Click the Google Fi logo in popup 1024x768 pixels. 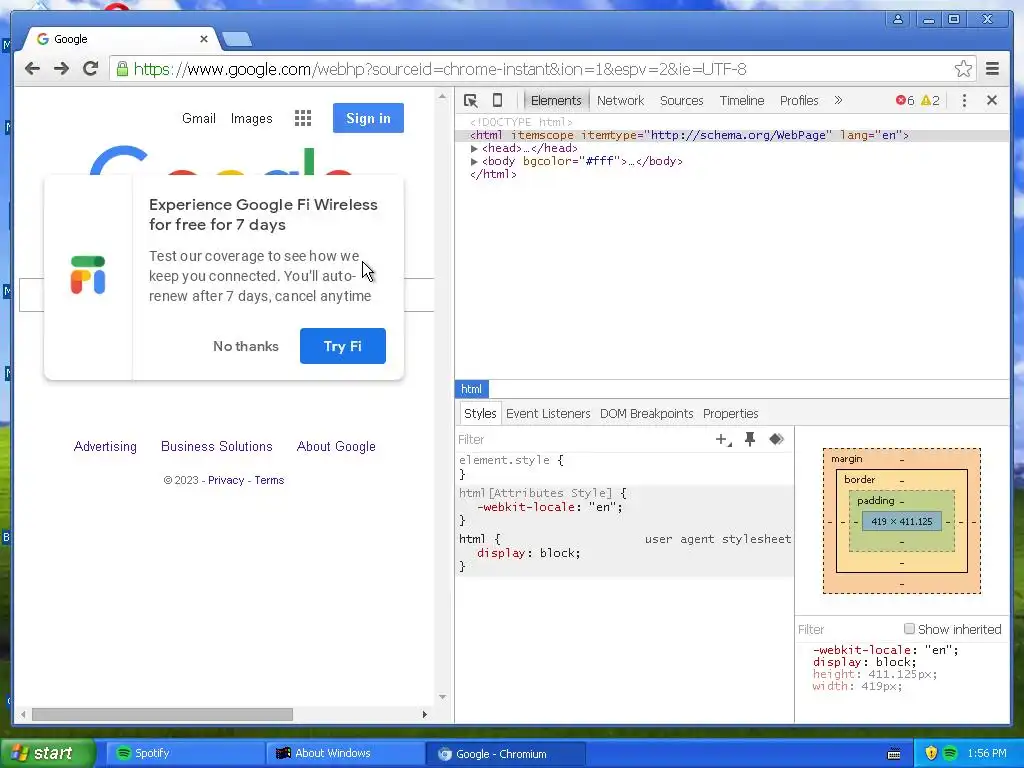click(x=88, y=275)
